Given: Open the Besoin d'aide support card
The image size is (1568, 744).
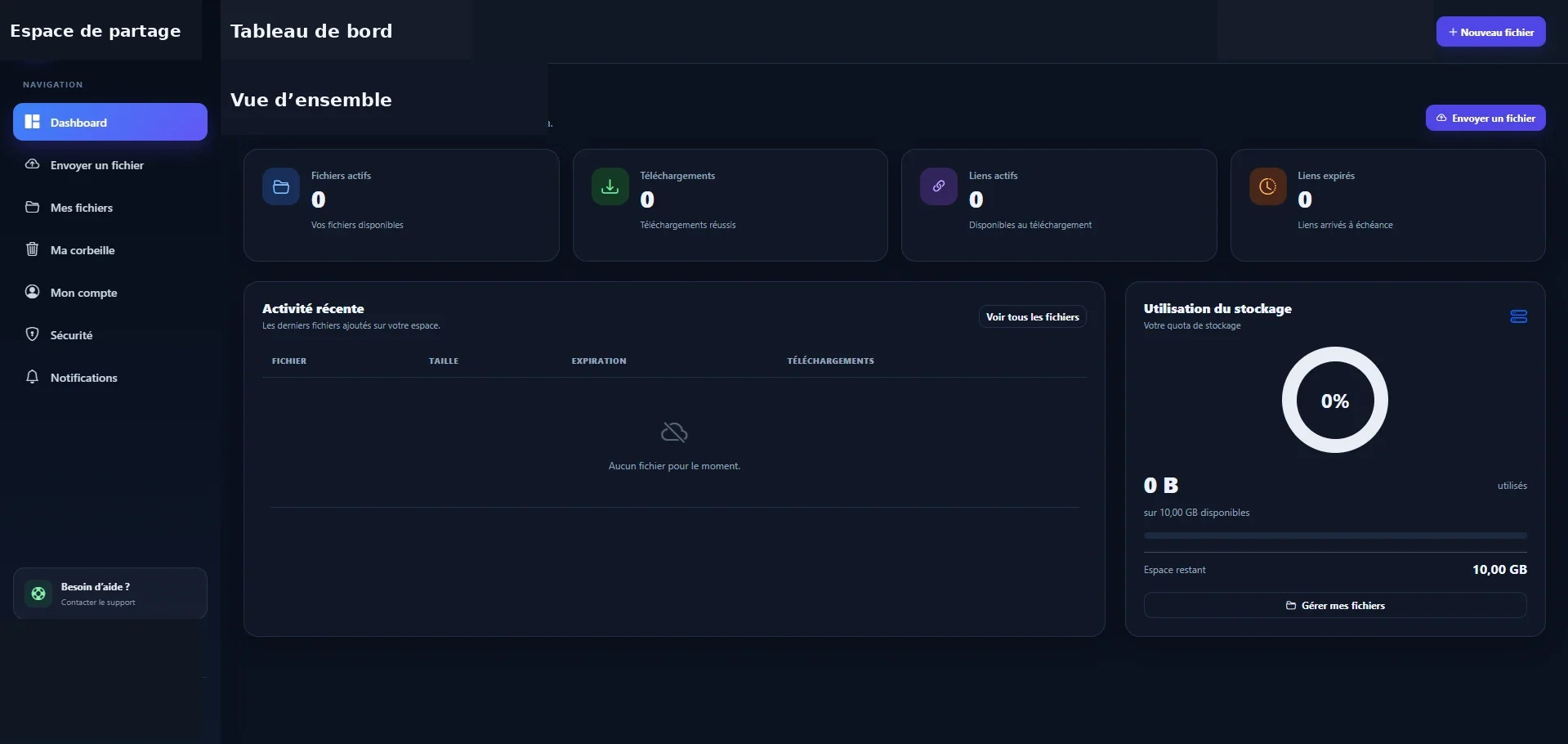Looking at the screenshot, I should coord(110,594).
